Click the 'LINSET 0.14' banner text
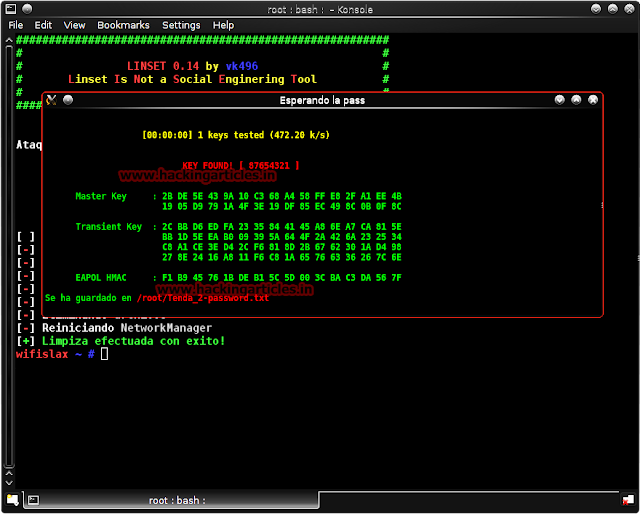640x514 pixels. [163, 66]
